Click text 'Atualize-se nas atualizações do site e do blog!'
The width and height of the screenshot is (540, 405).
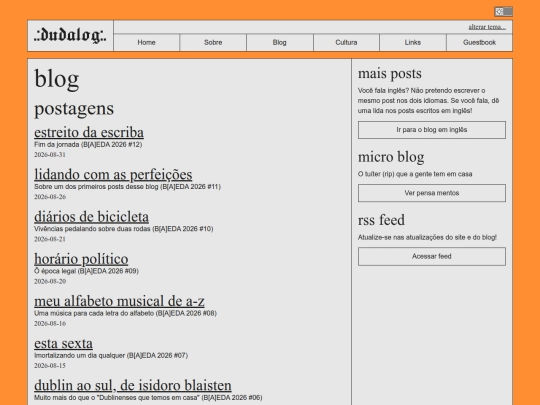[x=427, y=237]
